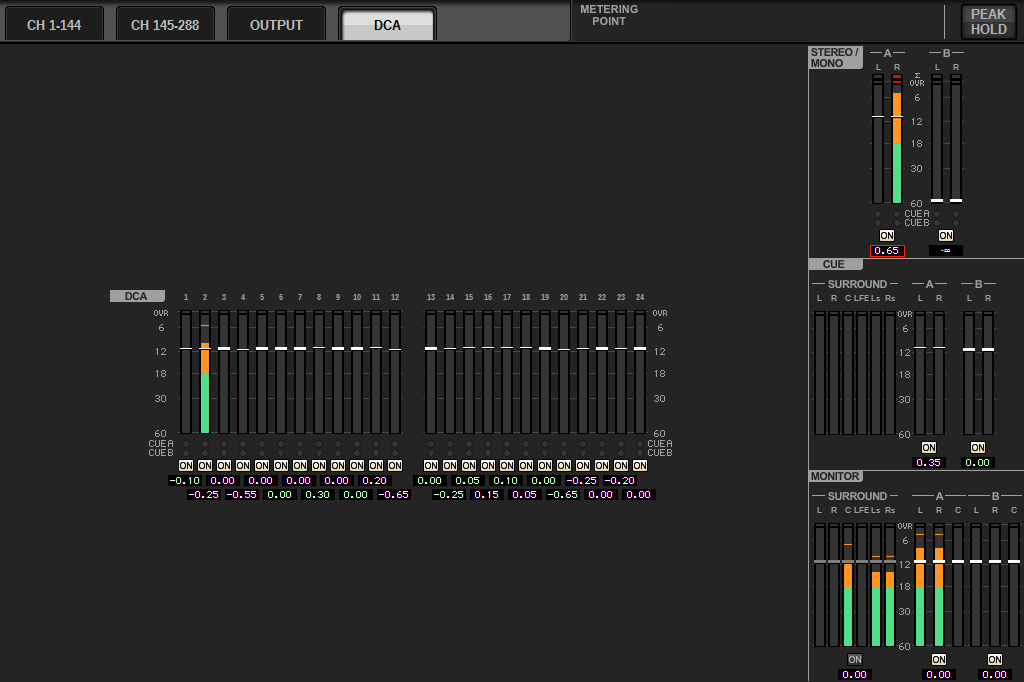Select the DCA 4 level value -0.55
The height and width of the screenshot is (682, 1024).
242,494
